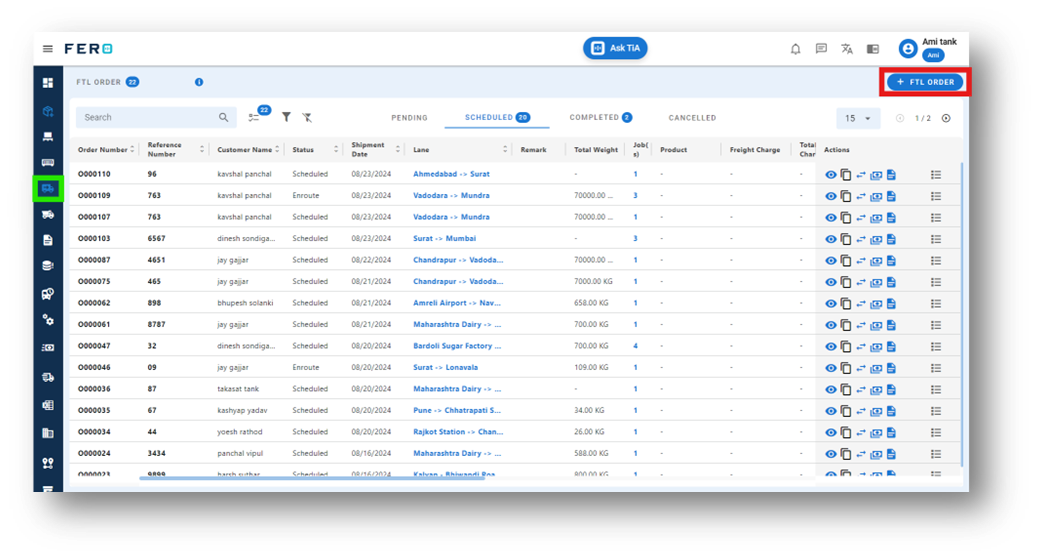Open the Surat -> Lonavala lane link
The height and width of the screenshot is (557, 1037).
(x=445, y=367)
